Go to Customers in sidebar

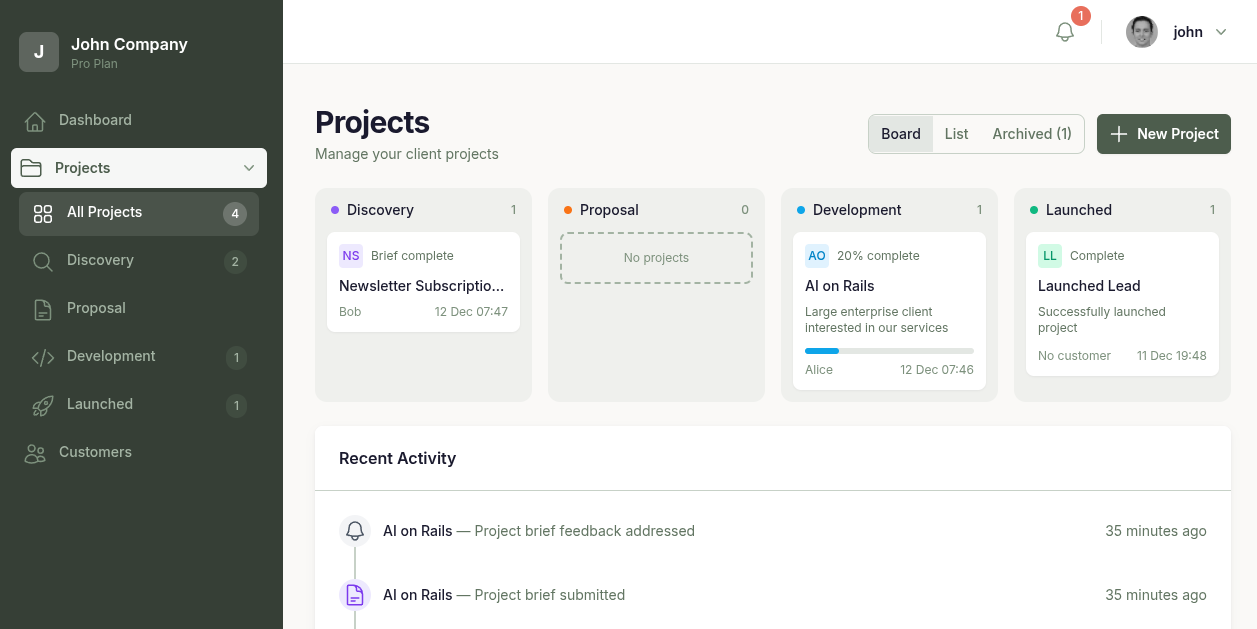tap(141, 452)
